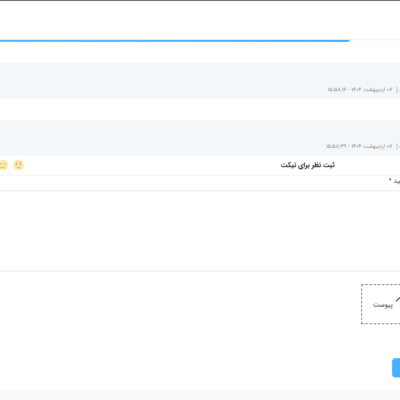
Task: Open the dashed پیوست attachment upload box
Action: 381,304
